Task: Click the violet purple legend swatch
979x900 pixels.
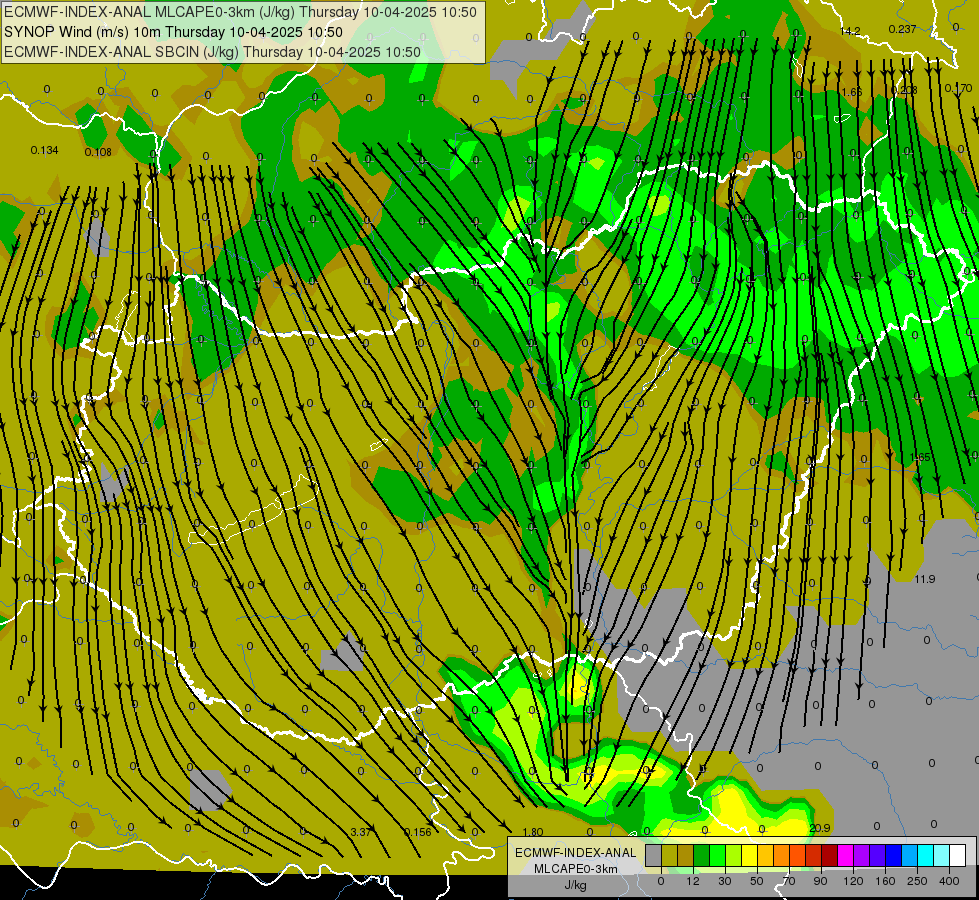Action: (x=862, y=856)
